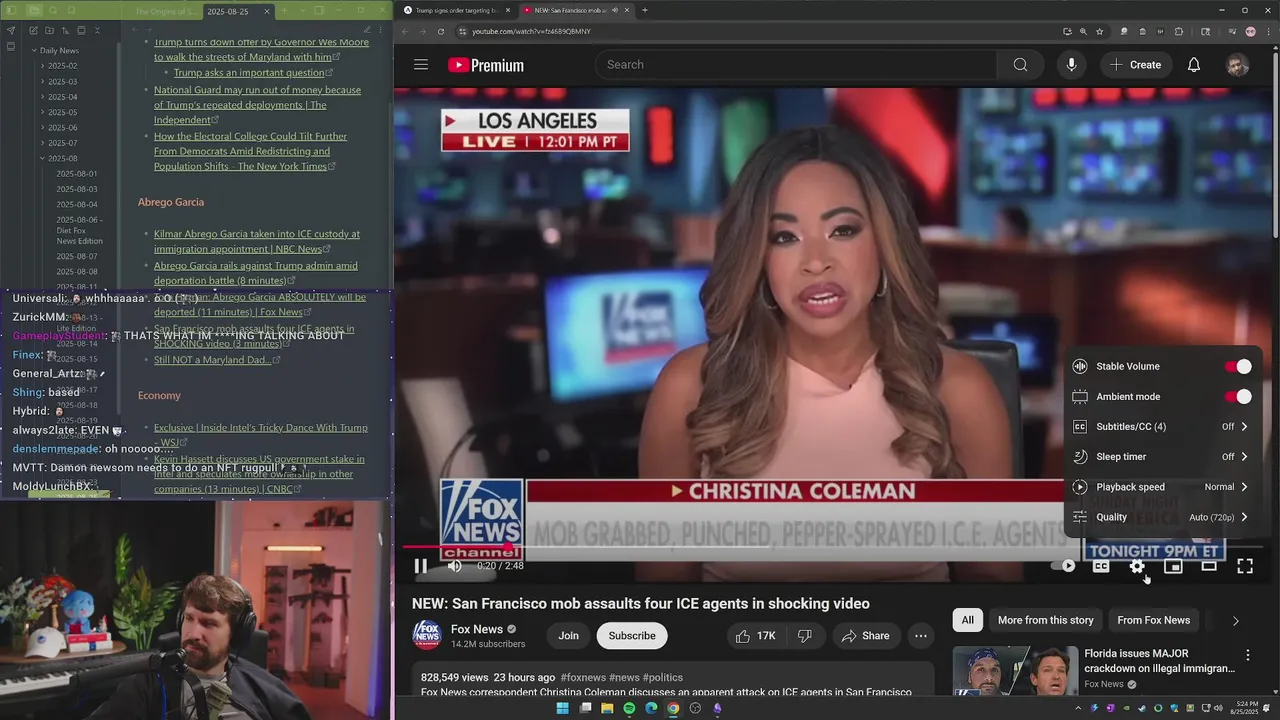
Task: Expand the 2025-02 folder
Action: [x=62, y=66]
